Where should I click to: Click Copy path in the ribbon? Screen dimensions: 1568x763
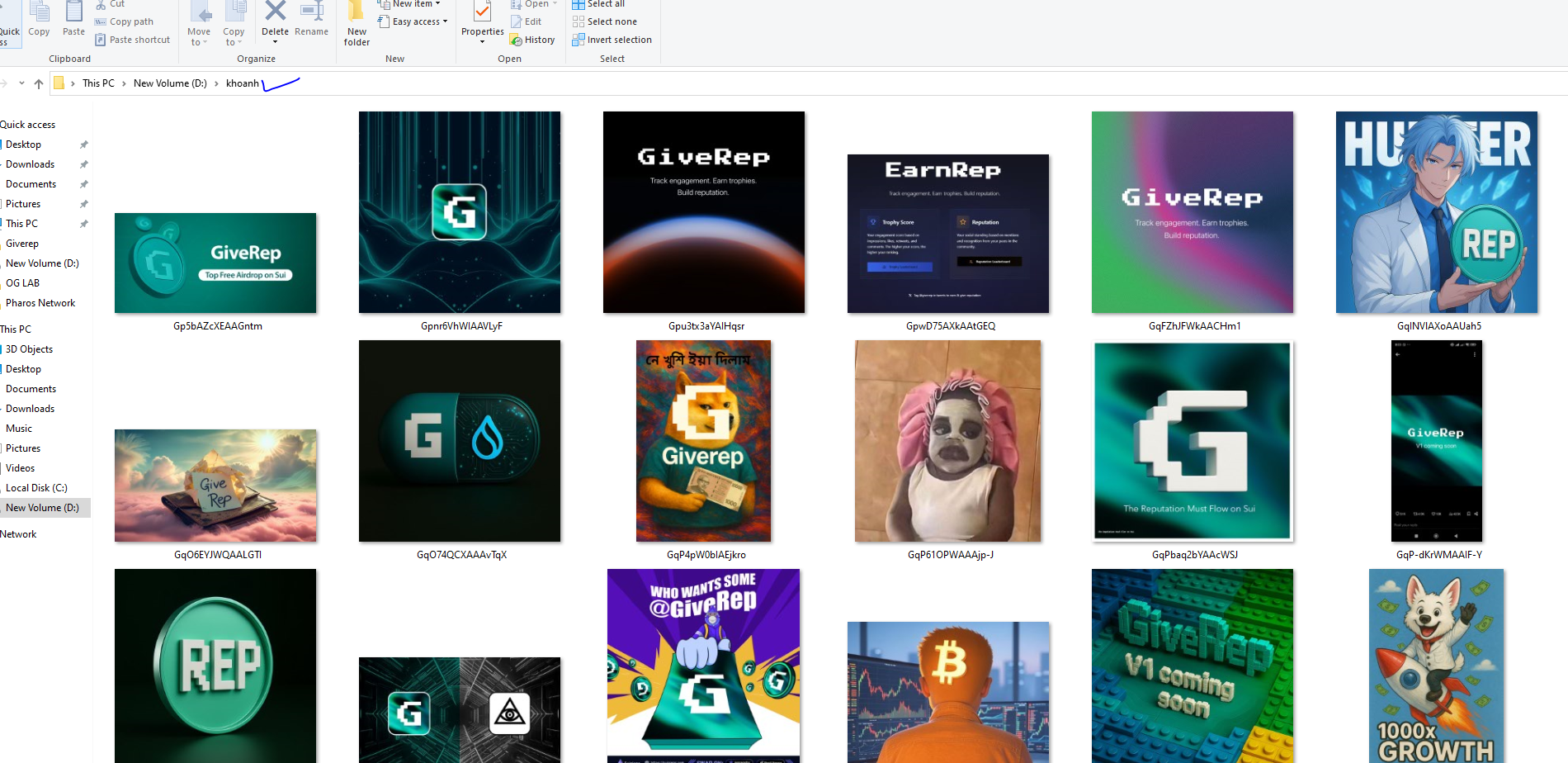(x=124, y=21)
